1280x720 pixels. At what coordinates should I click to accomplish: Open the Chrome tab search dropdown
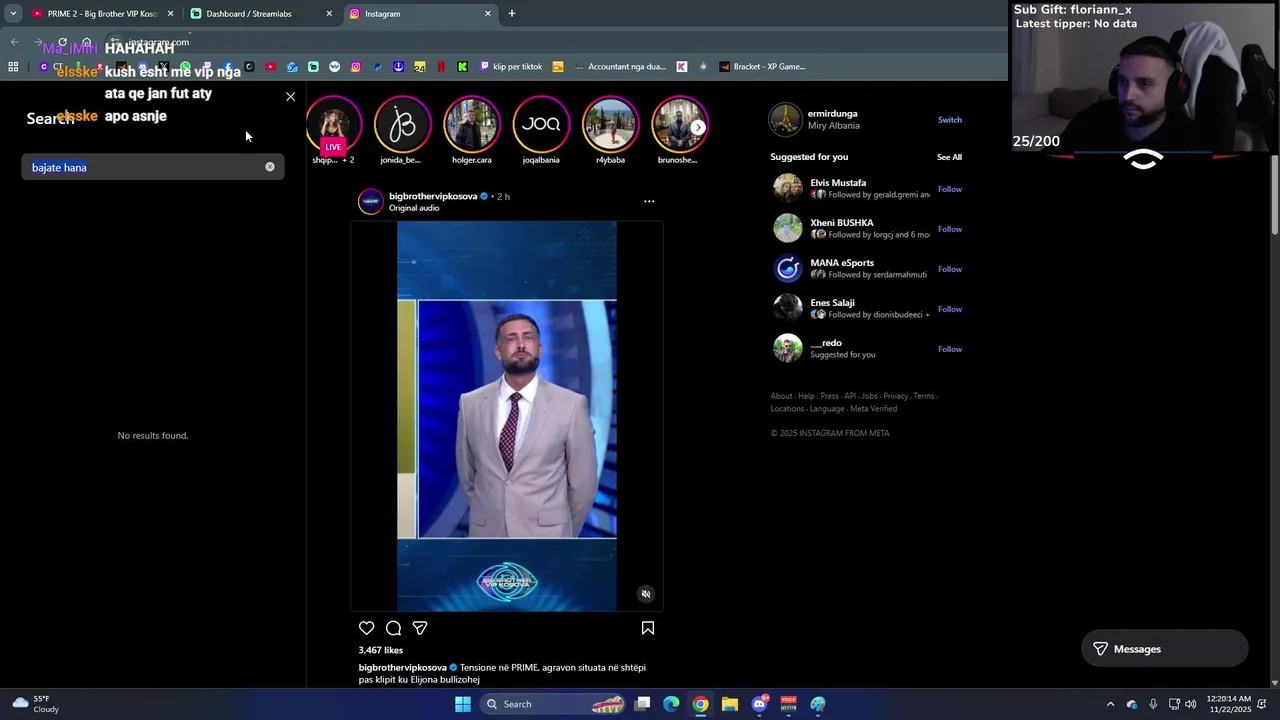point(13,14)
